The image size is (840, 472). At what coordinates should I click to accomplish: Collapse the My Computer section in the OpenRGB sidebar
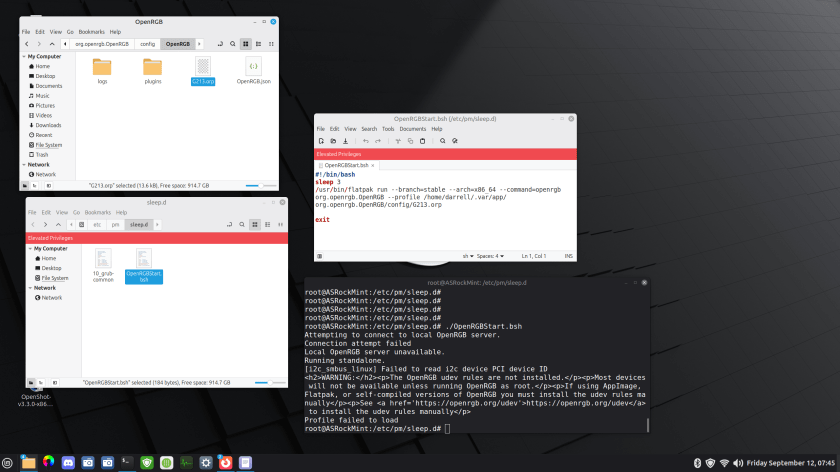23,57
